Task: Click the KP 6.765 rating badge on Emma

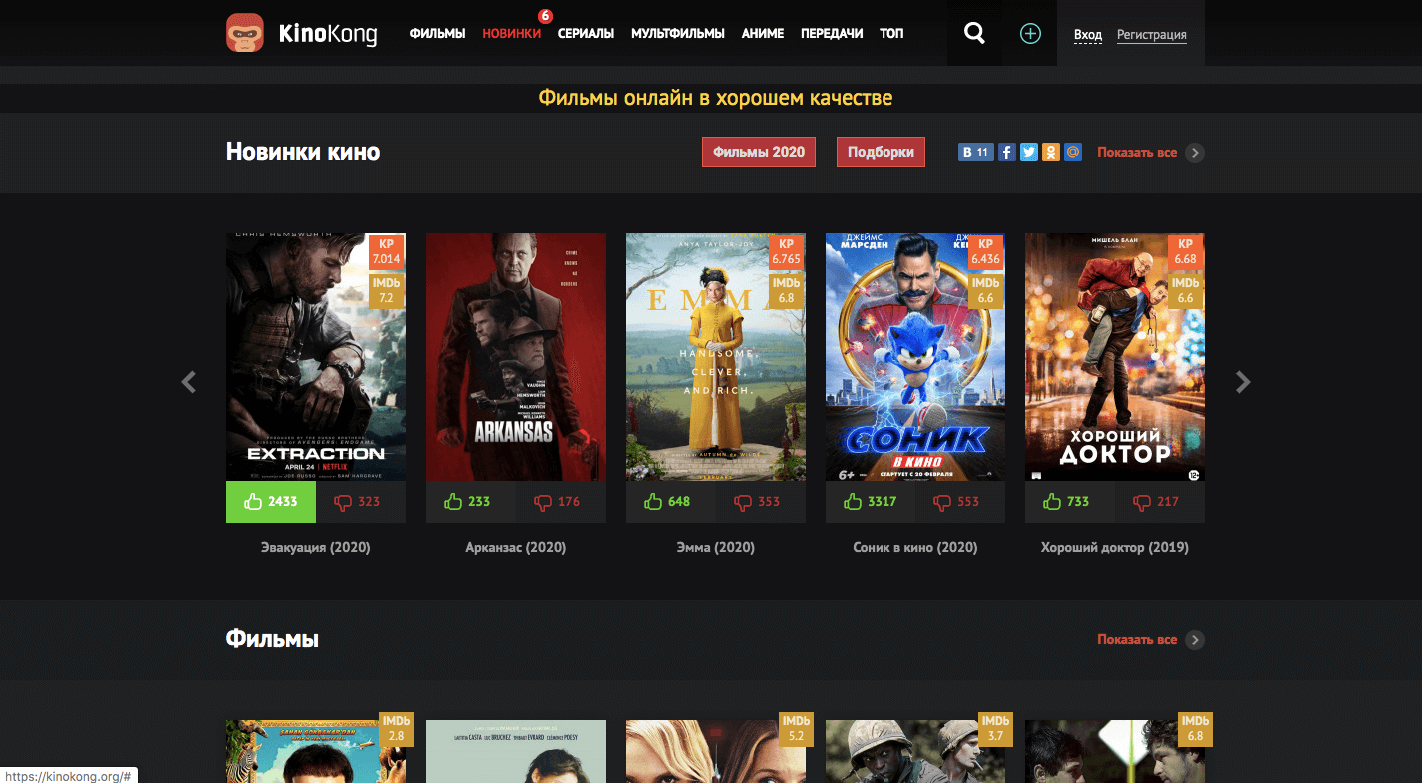Action: (x=787, y=251)
